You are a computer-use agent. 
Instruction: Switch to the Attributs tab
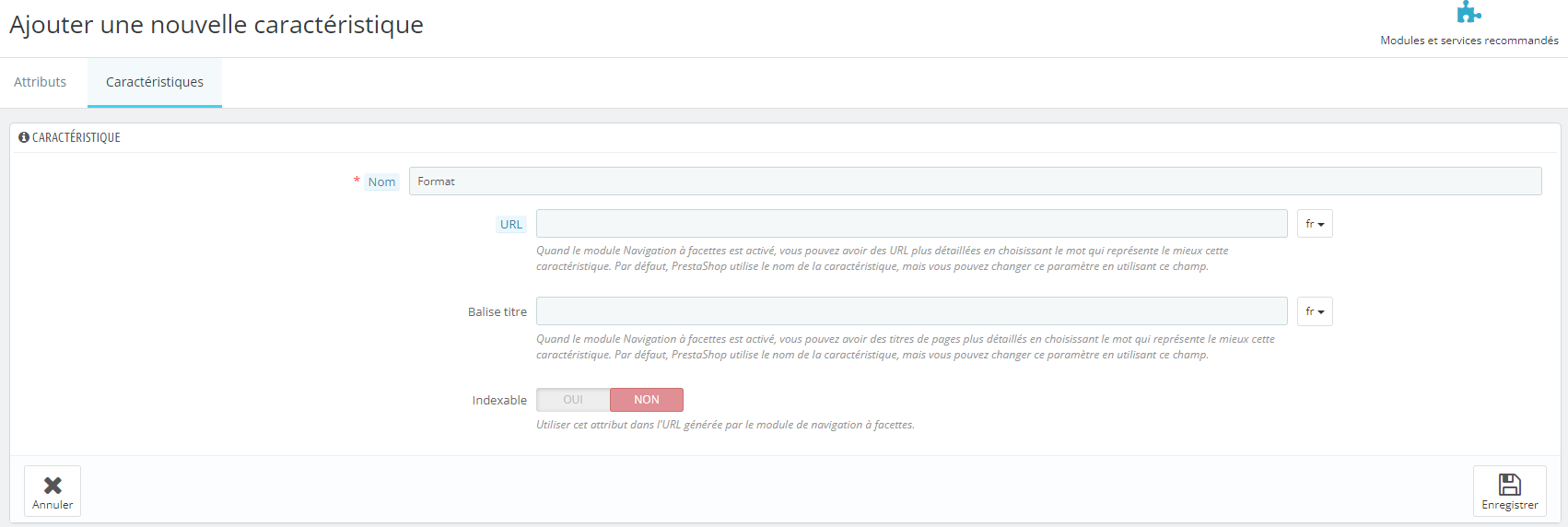40,82
